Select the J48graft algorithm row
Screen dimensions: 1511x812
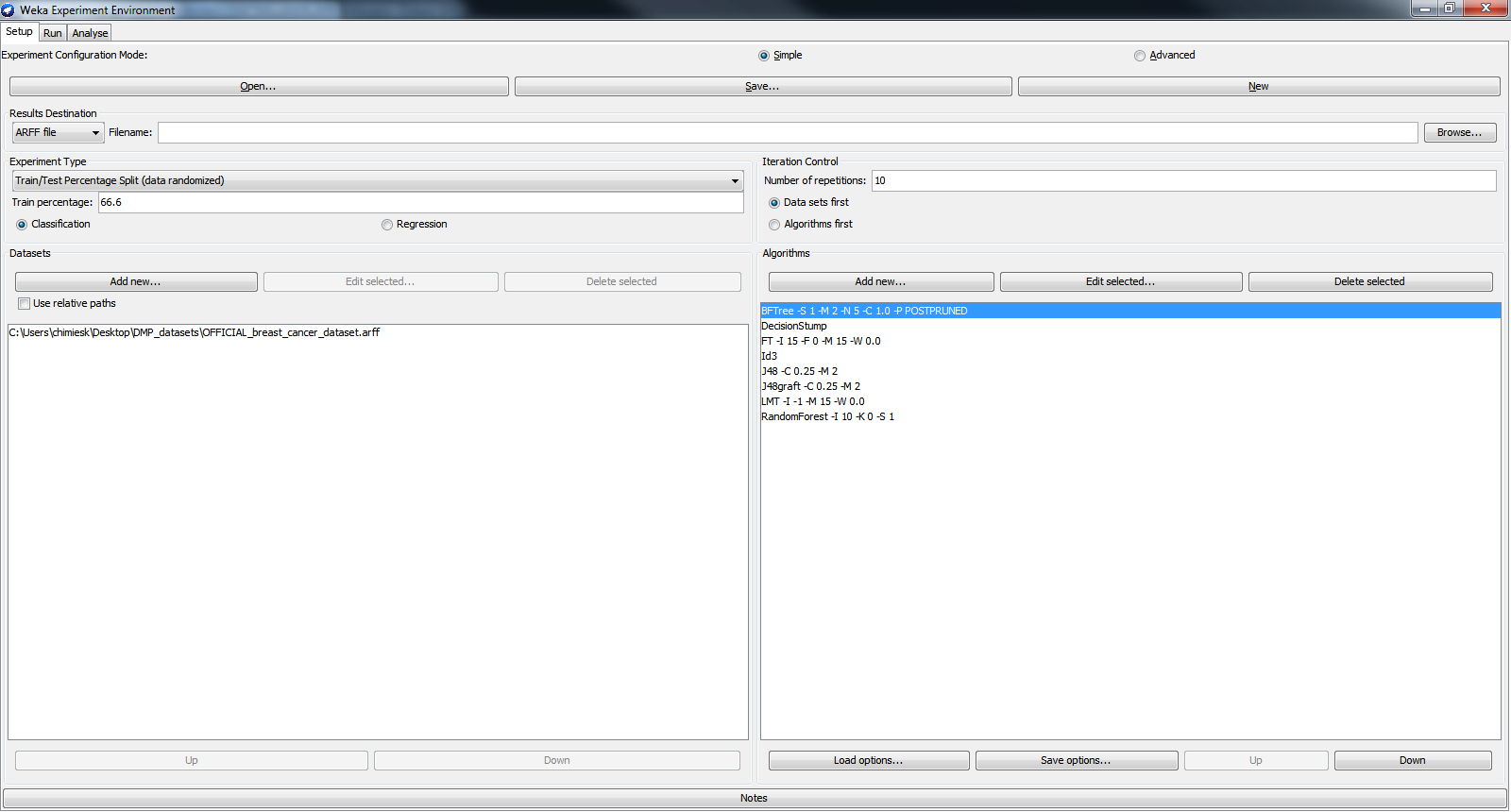pyautogui.click(x=1130, y=386)
